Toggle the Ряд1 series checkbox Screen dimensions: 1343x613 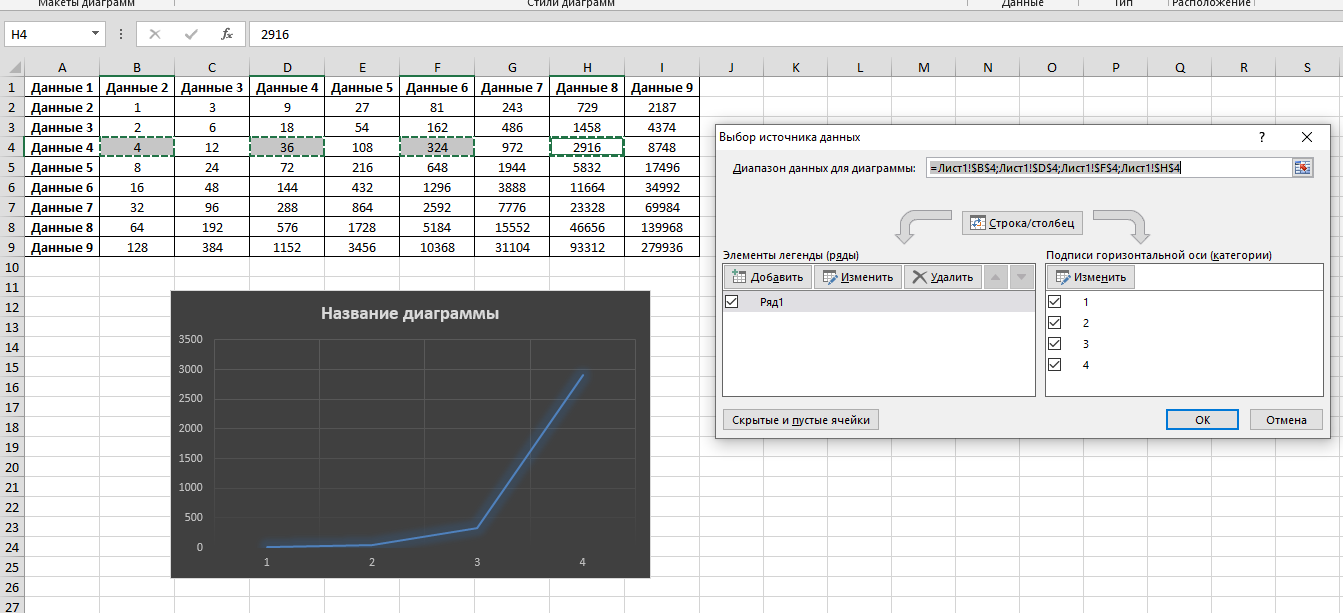(731, 301)
